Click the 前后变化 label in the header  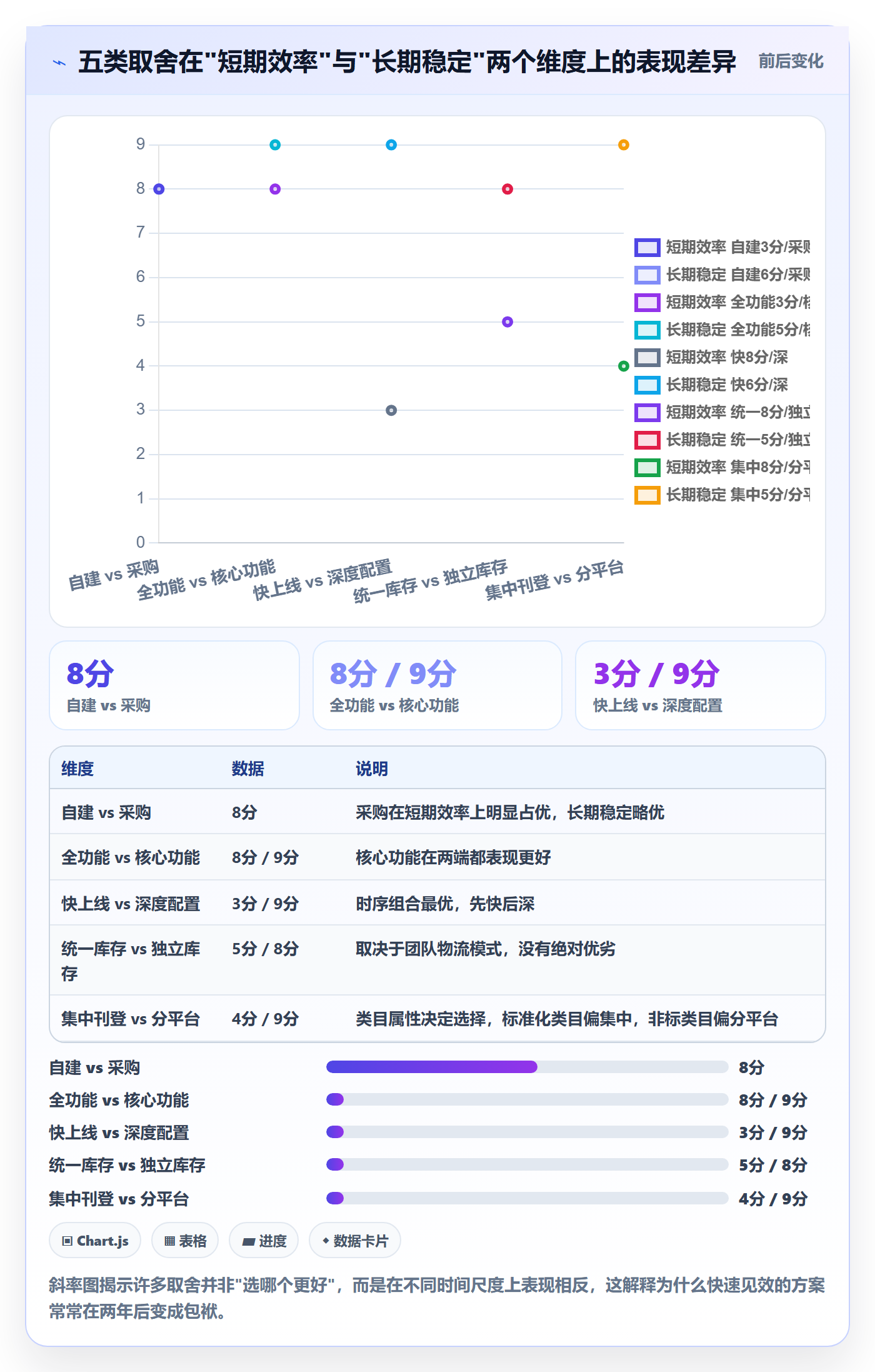[x=791, y=61]
